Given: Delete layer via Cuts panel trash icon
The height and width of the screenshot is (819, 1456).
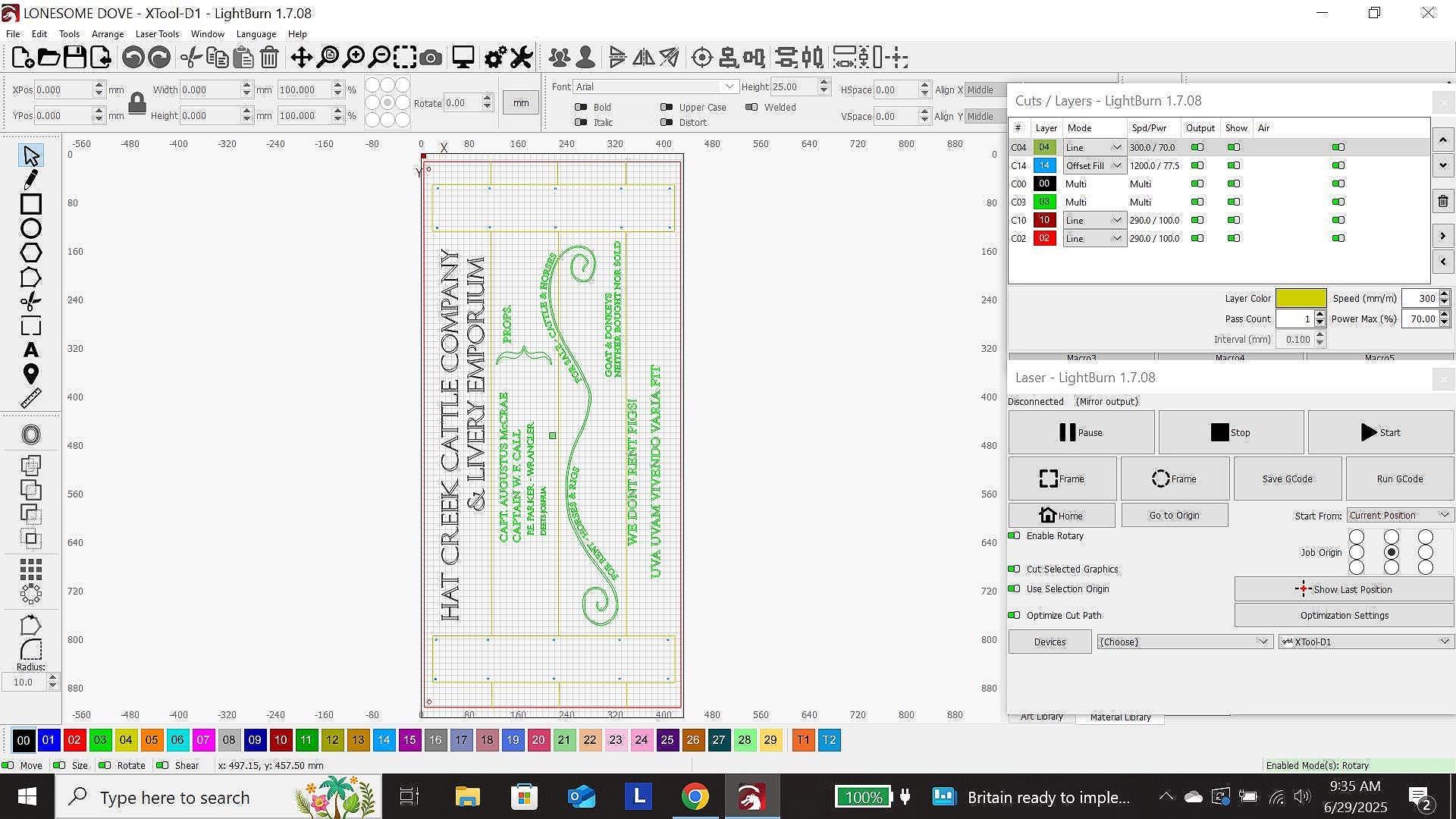Looking at the screenshot, I should (1443, 202).
